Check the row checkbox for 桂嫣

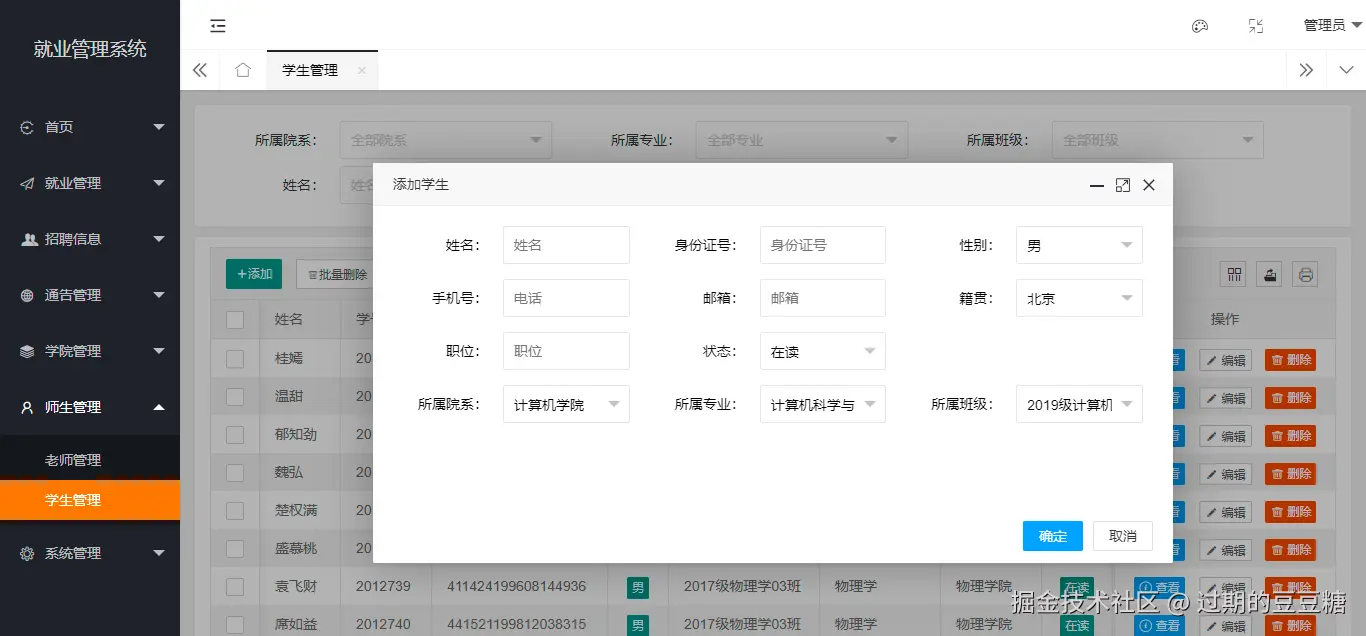coord(235,358)
